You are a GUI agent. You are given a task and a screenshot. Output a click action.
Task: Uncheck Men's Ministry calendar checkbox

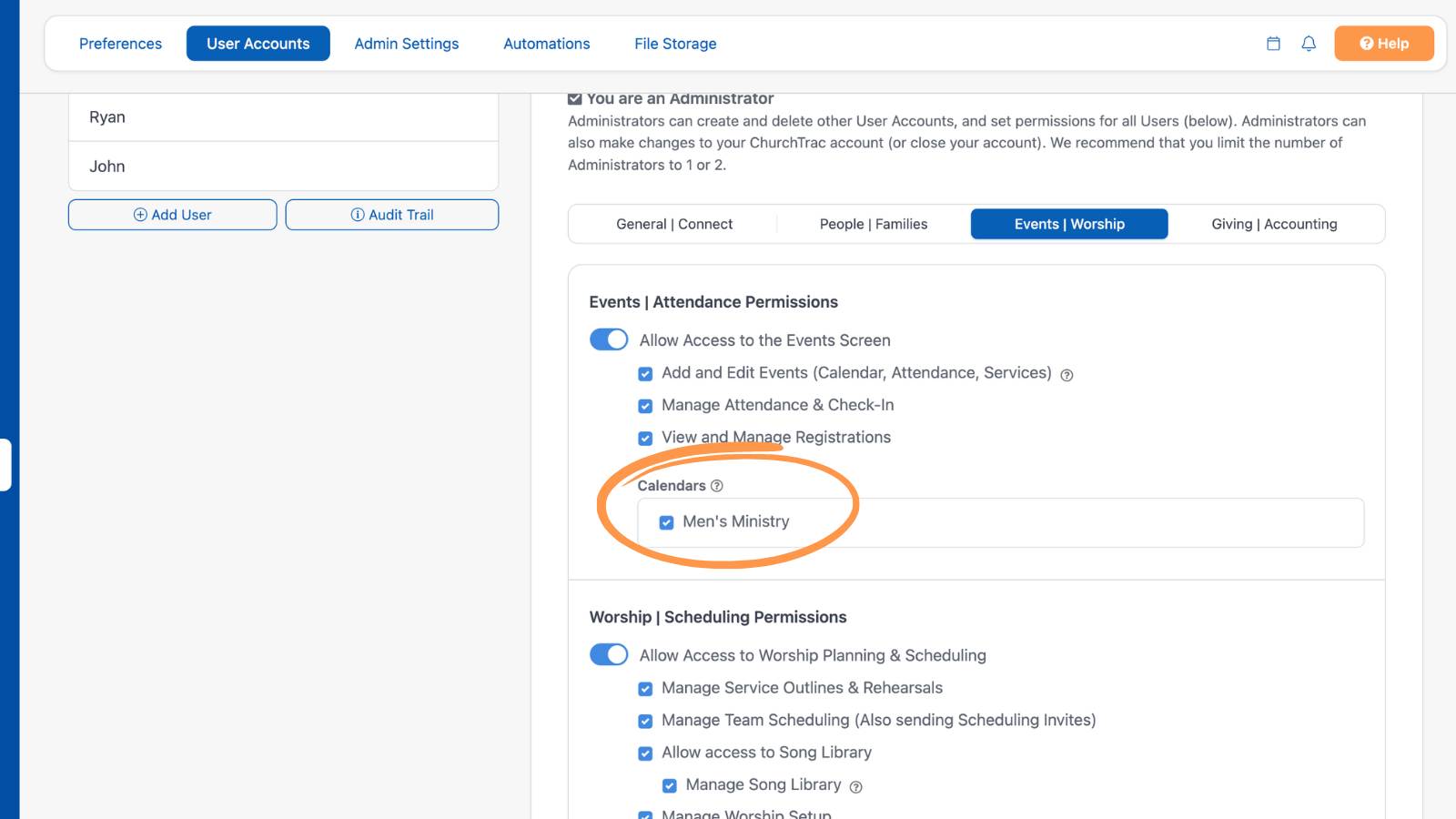(x=666, y=522)
